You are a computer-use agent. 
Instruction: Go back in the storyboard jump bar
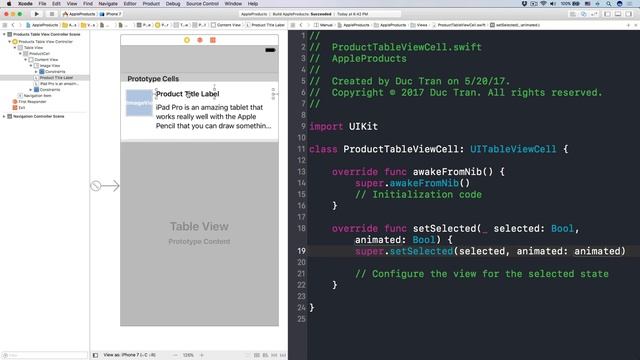click(x=13, y=25)
